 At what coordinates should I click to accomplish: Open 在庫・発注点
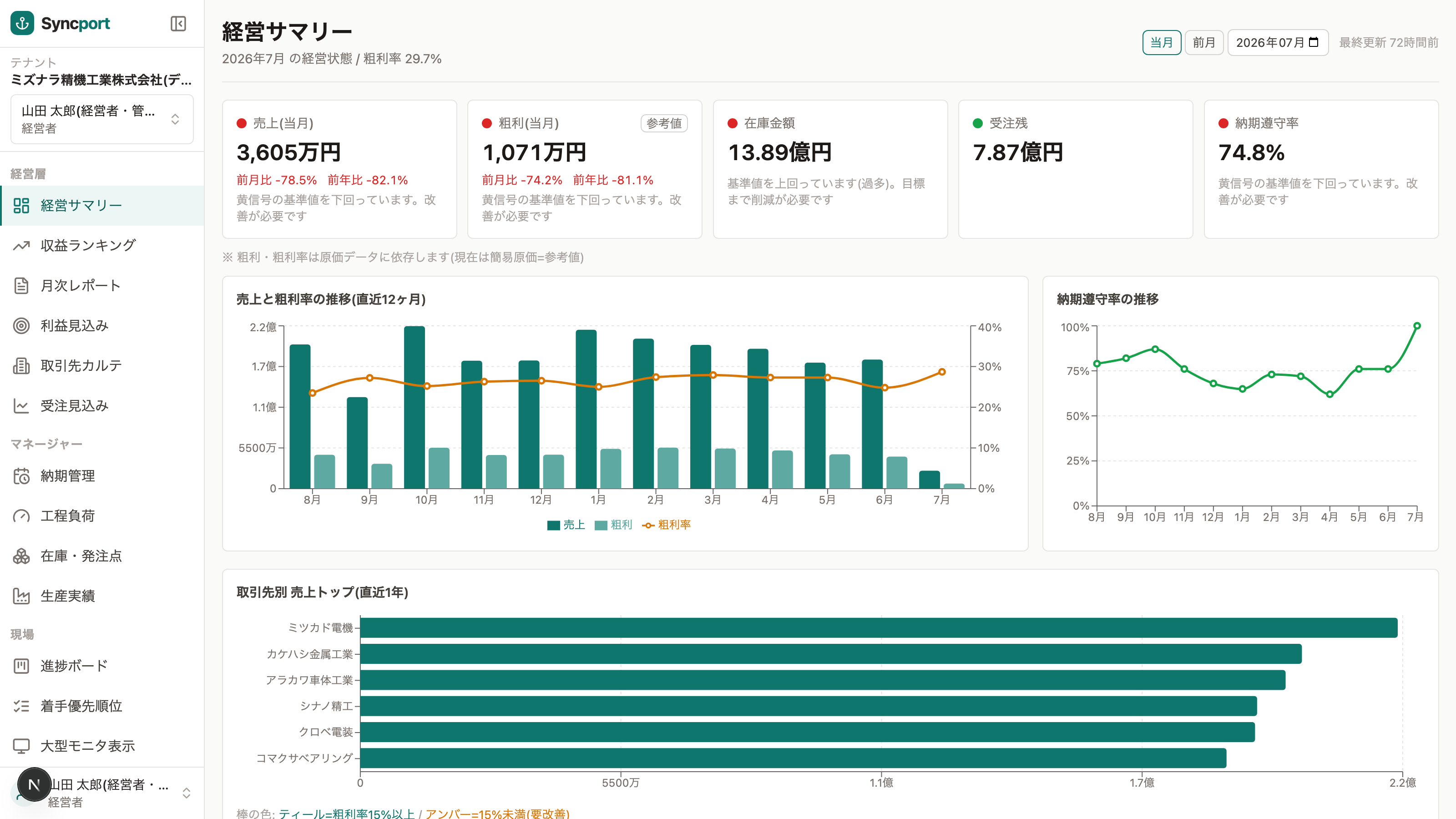click(x=102, y=556)
